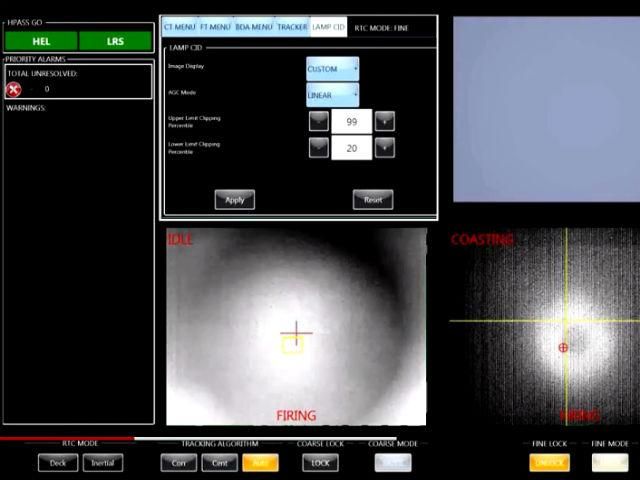Image resolution: width=640 pixels, height=480 pixels.
Task: Switch to the TRACKER tab
Action: 292,27
